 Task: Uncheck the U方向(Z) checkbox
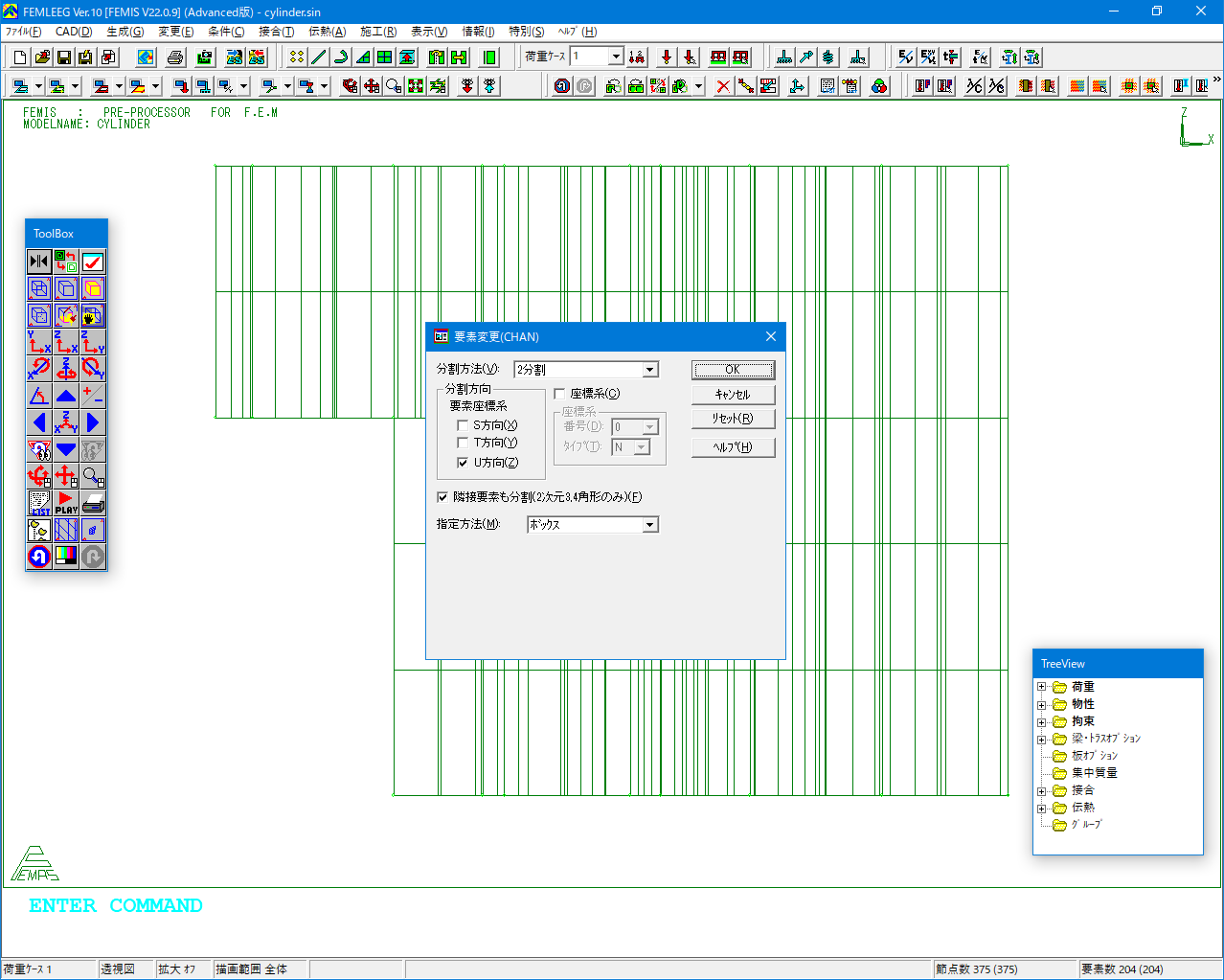[x=463, y=463]
